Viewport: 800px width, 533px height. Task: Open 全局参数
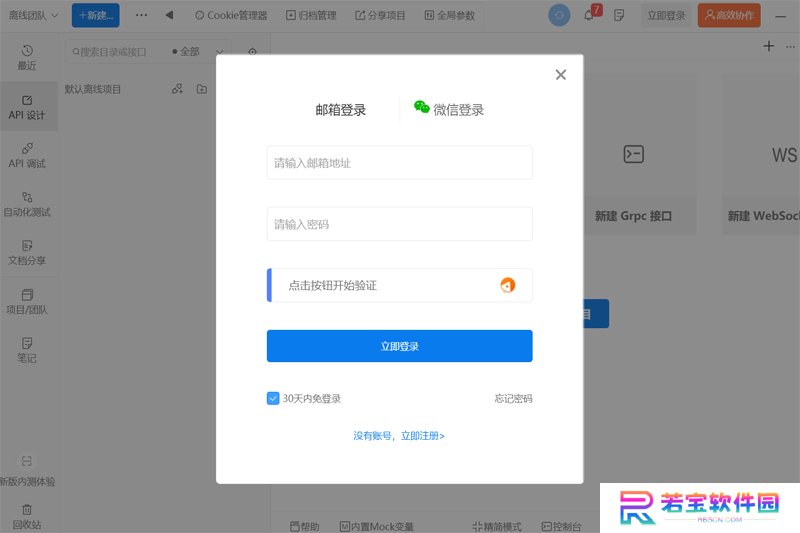click(449, 15)
